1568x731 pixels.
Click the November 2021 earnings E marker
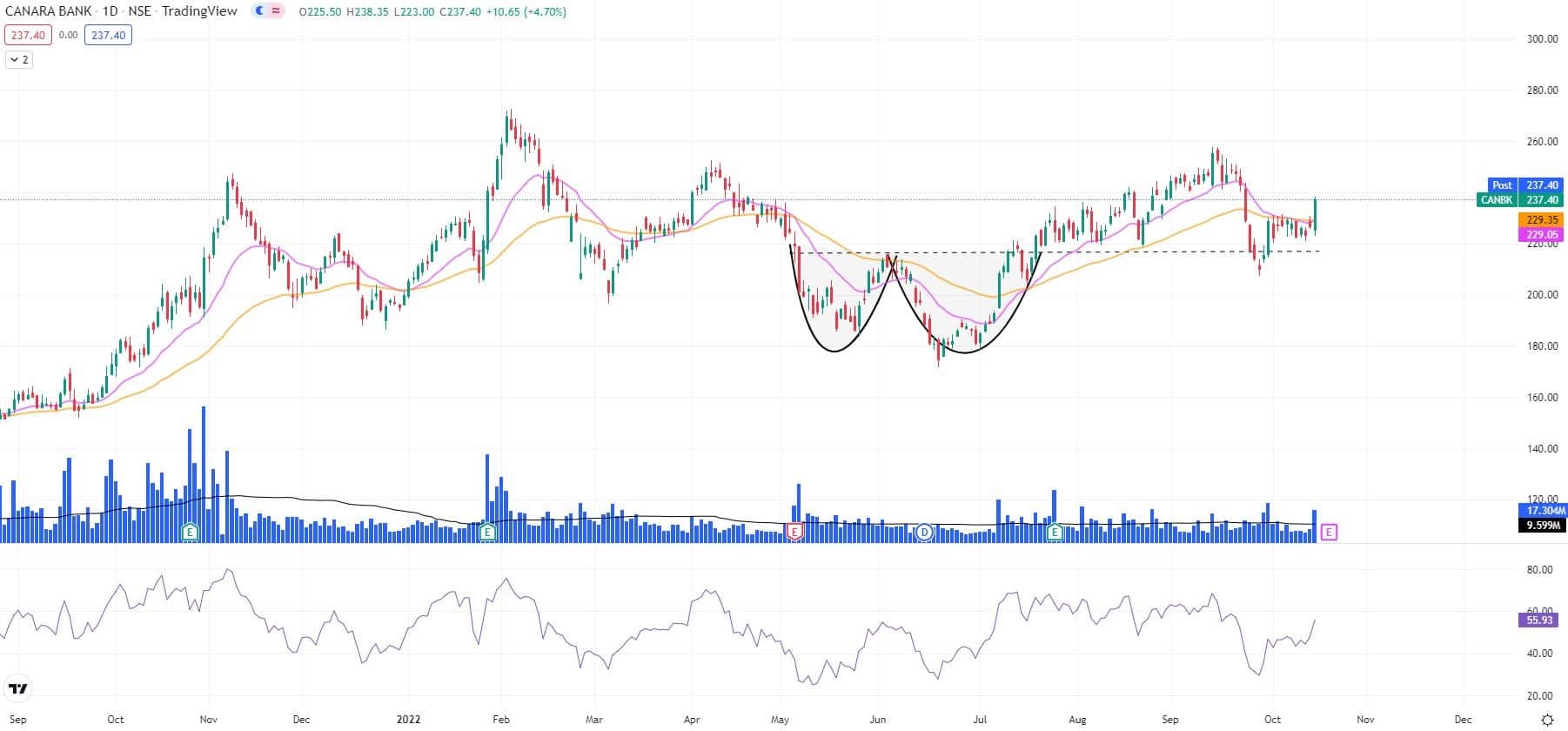[x=190, y=531]
